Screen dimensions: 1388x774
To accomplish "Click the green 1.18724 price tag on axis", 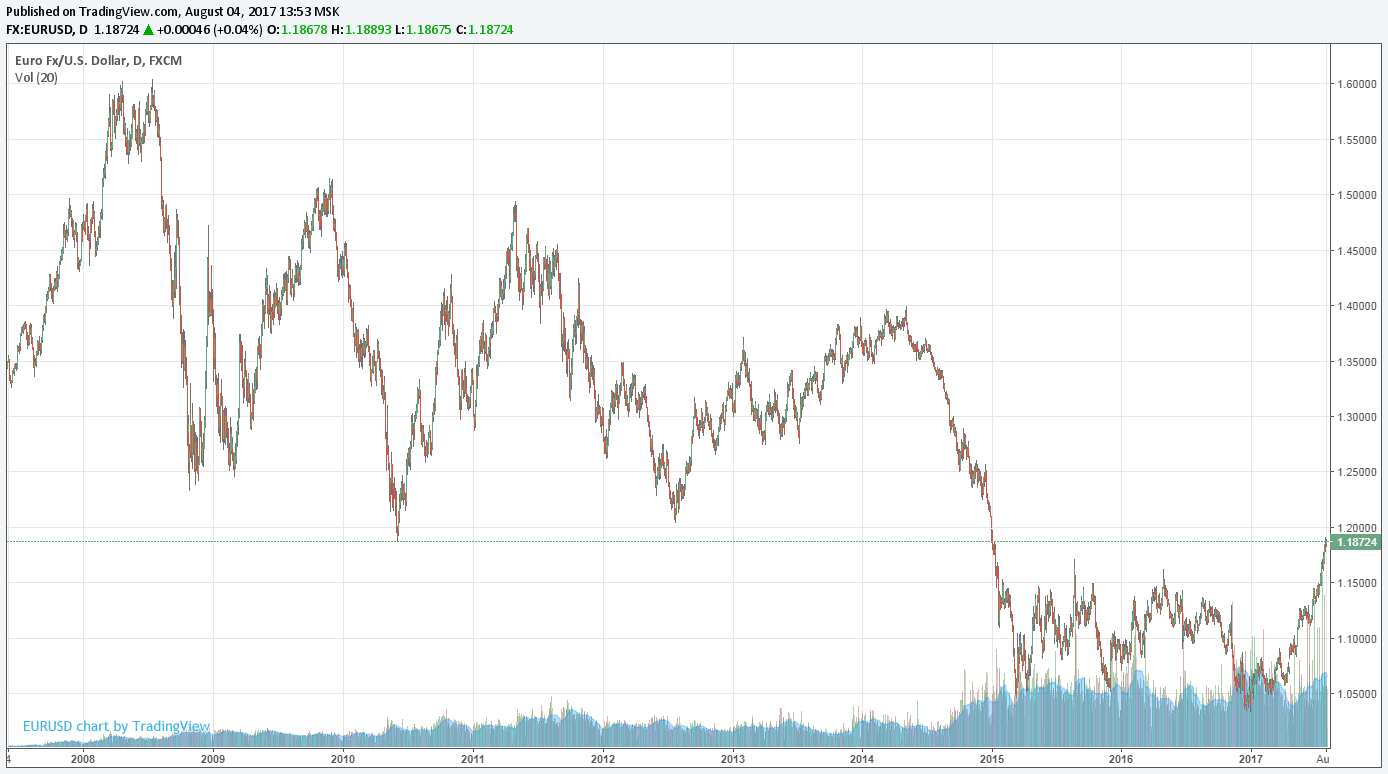I will 1355,542.
